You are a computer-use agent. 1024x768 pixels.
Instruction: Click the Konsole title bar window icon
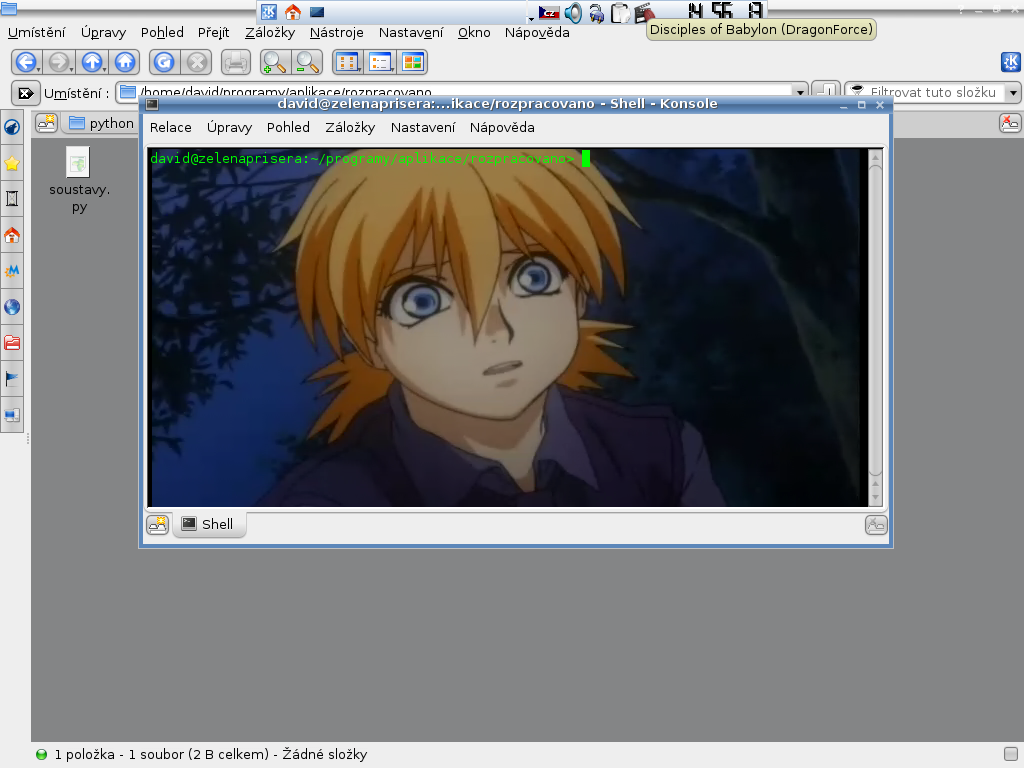coord(152,104)
